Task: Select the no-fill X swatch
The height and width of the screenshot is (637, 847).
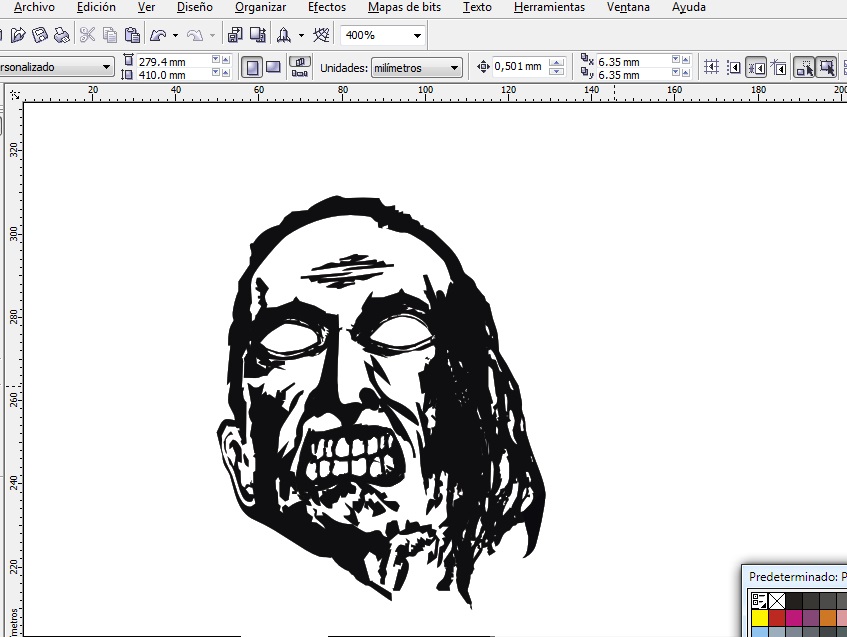Action: 777,601
